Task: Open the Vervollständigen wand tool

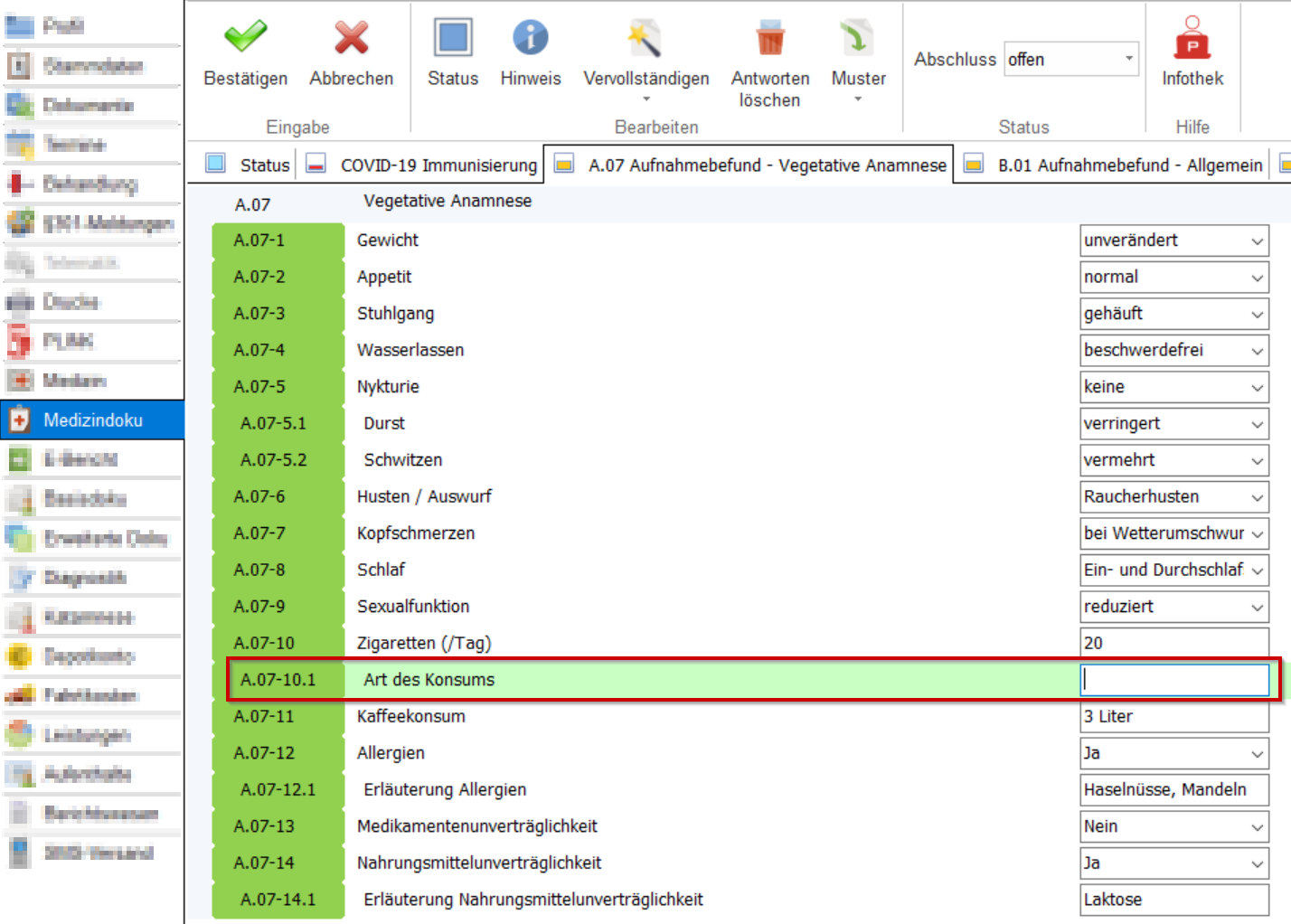Action: pyautogui.click(x=645, y=40)
